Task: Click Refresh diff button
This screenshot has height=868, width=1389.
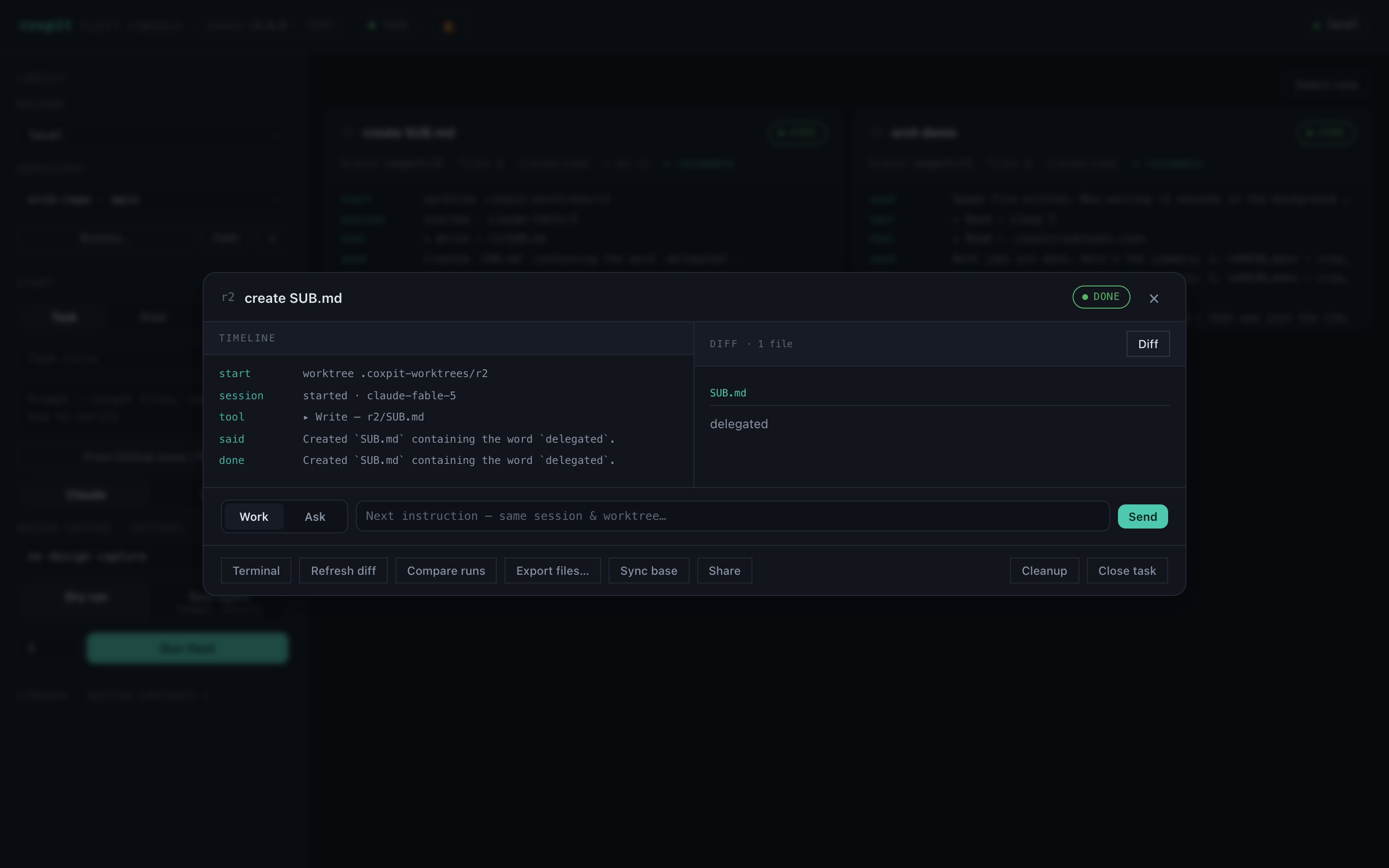Action: [x=343, y=570]
